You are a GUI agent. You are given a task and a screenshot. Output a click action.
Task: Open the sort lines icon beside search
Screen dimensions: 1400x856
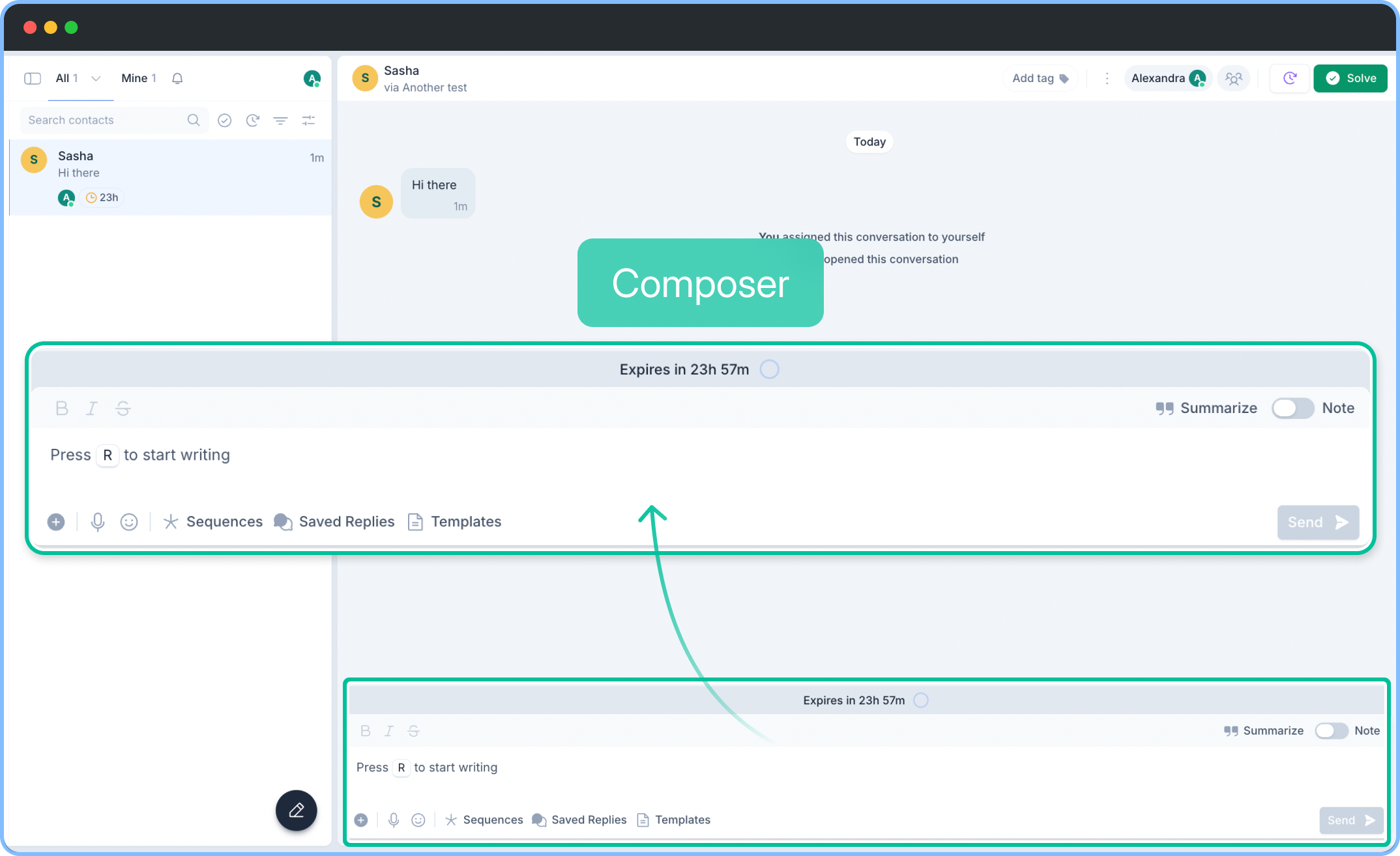tap(280, 121)
